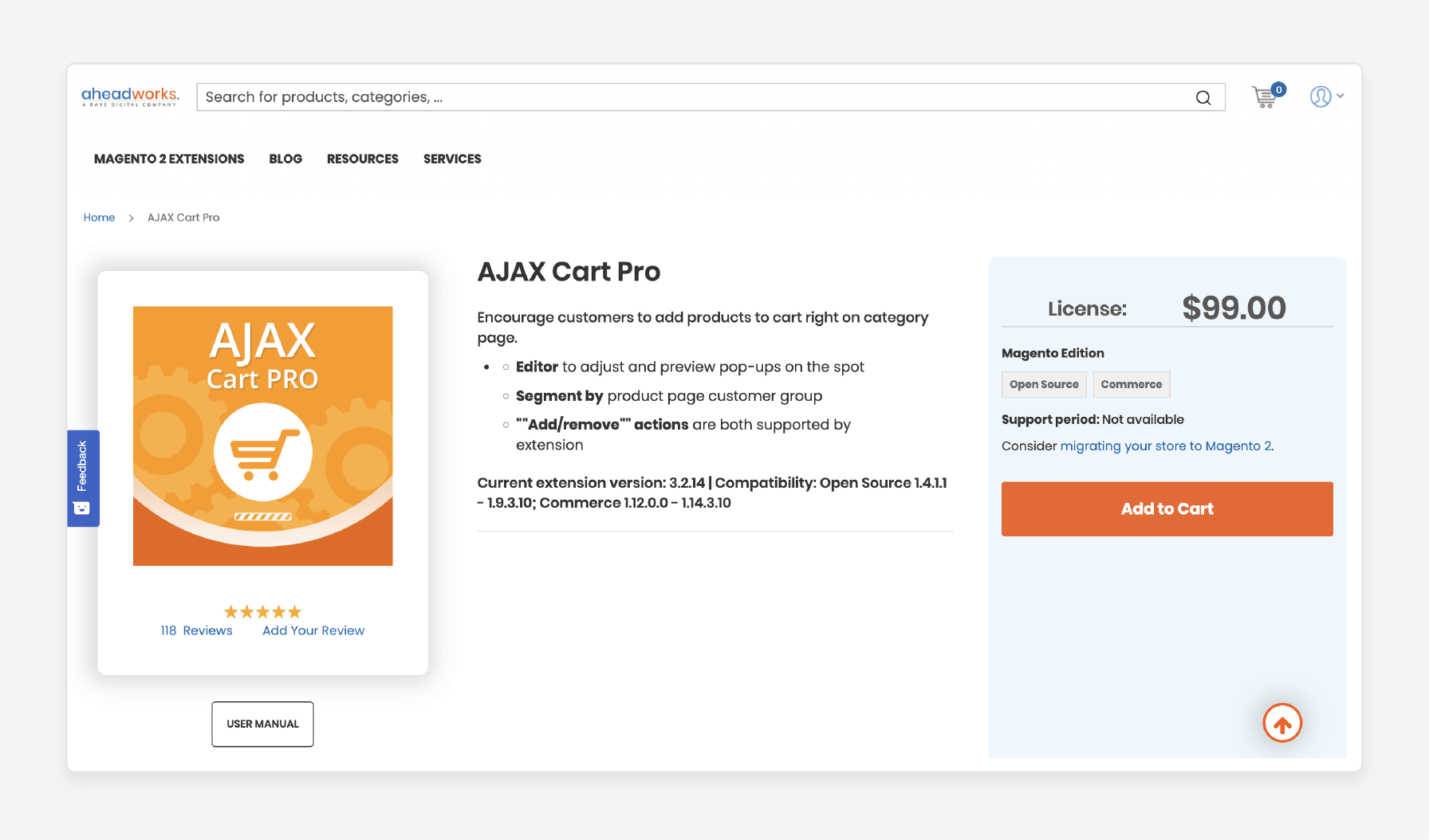Click the search magnifier icon

point(1203,97)
